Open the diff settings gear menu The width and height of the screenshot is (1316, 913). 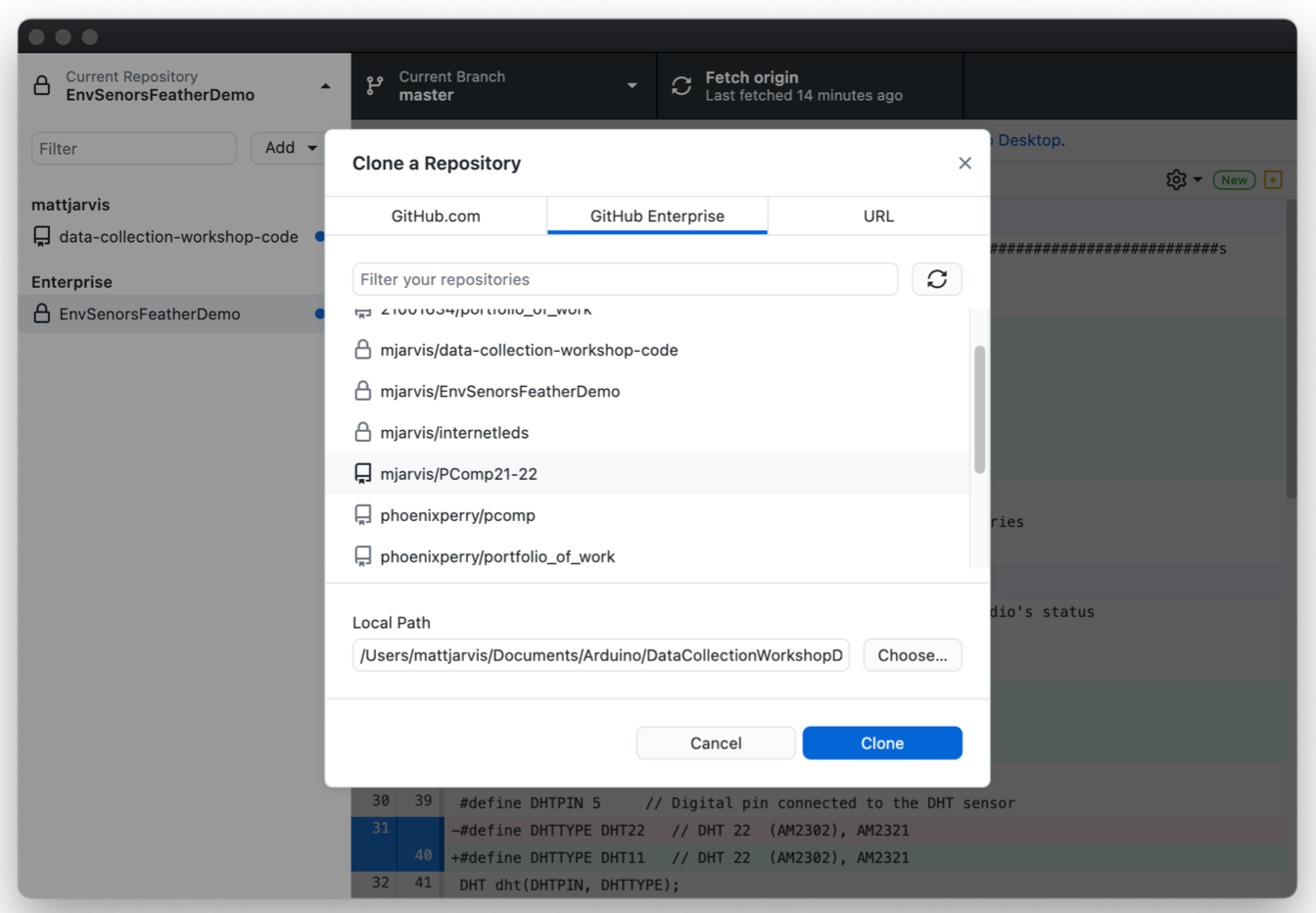click(x=1184, y=180)
